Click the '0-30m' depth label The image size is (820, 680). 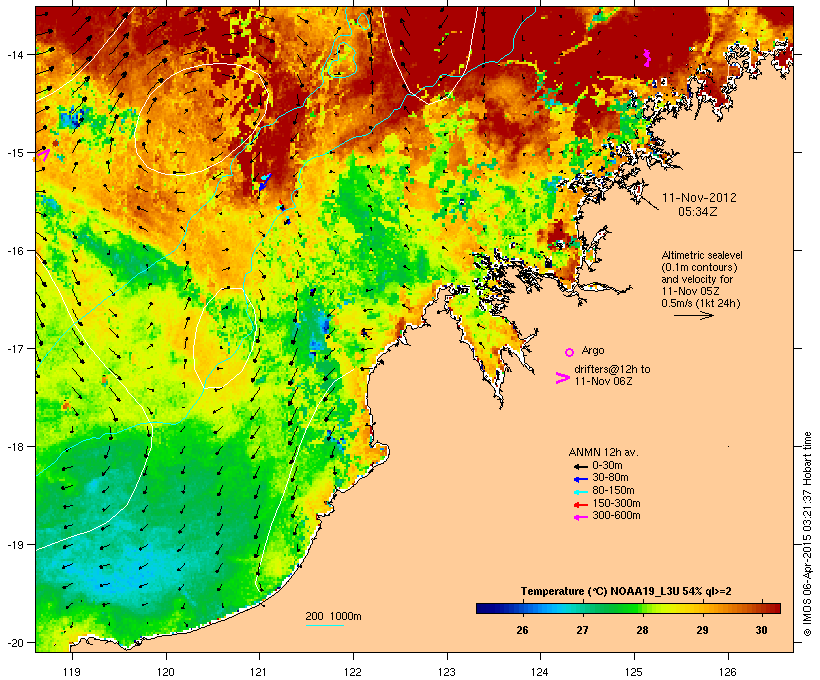tap(607, 466)
